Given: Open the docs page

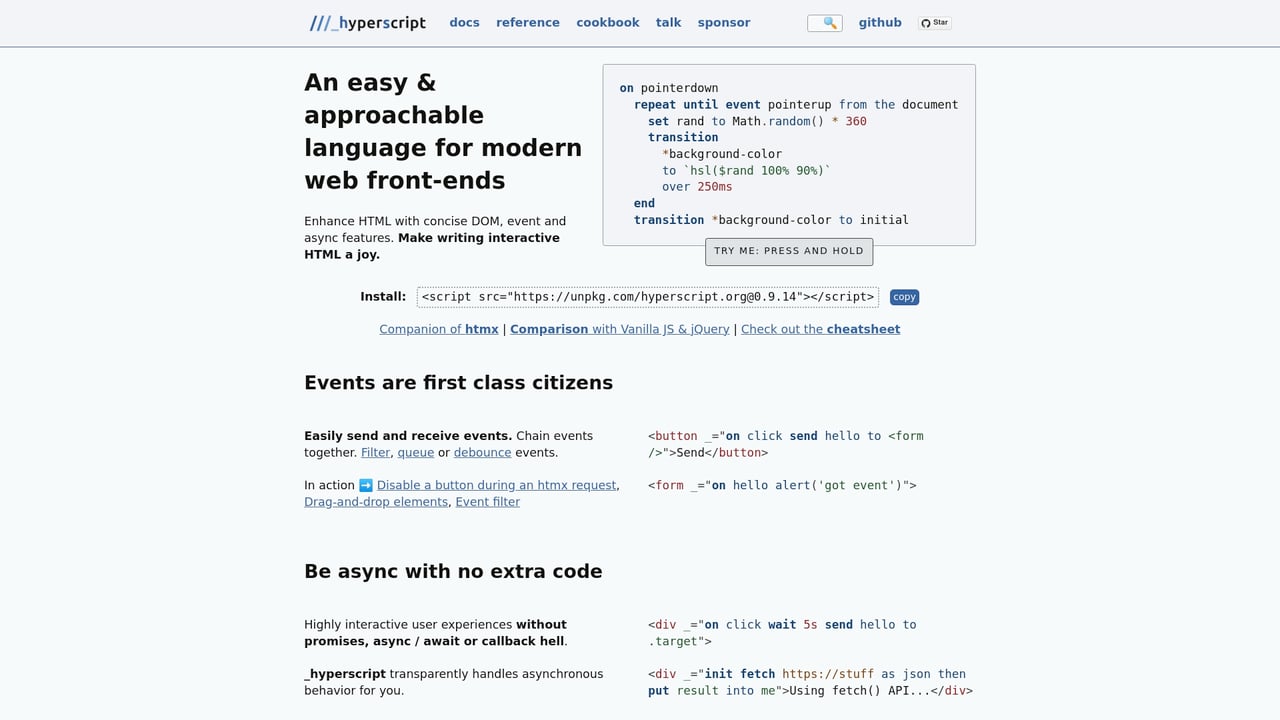Looking at the screenshot, I should (x=464, y=22).
